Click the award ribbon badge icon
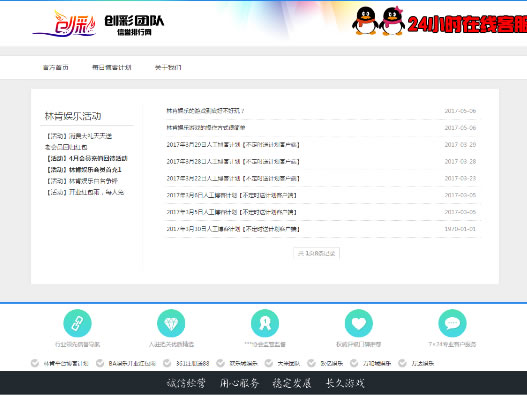The height and width of the screenshot is (396, 527). [265, 323]
